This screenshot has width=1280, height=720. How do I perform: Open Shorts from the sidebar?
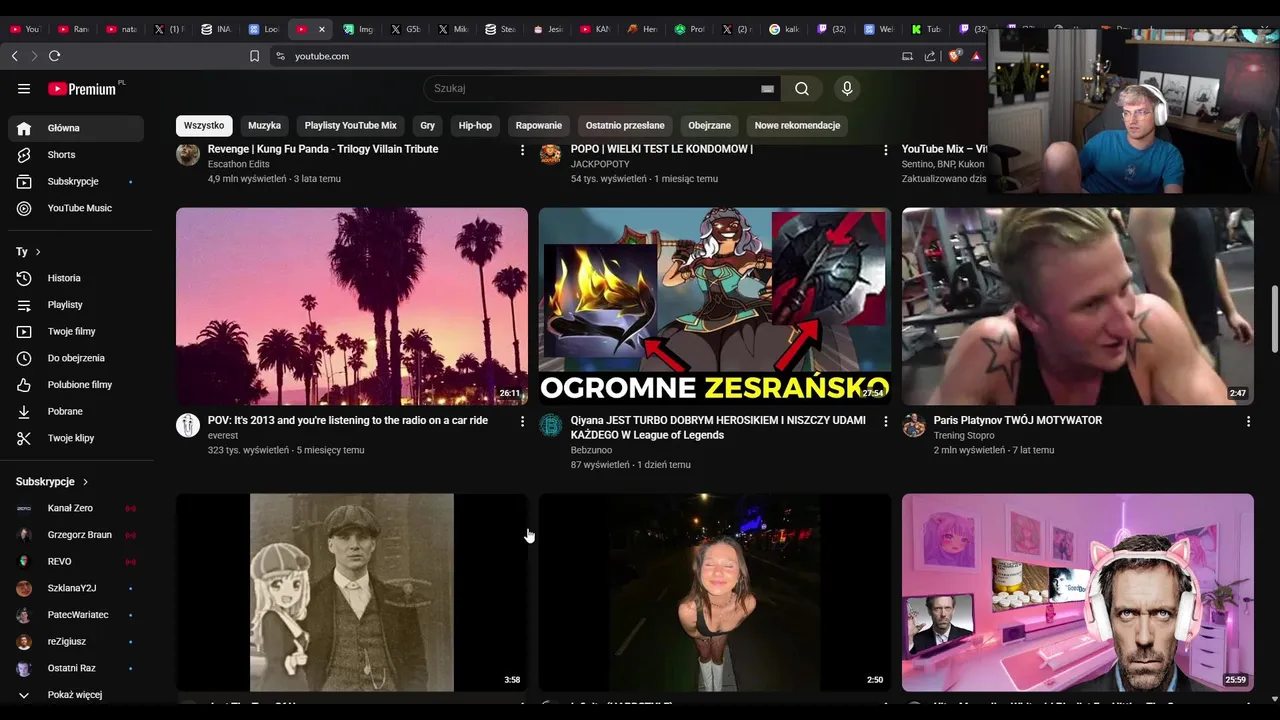[76, 155]
